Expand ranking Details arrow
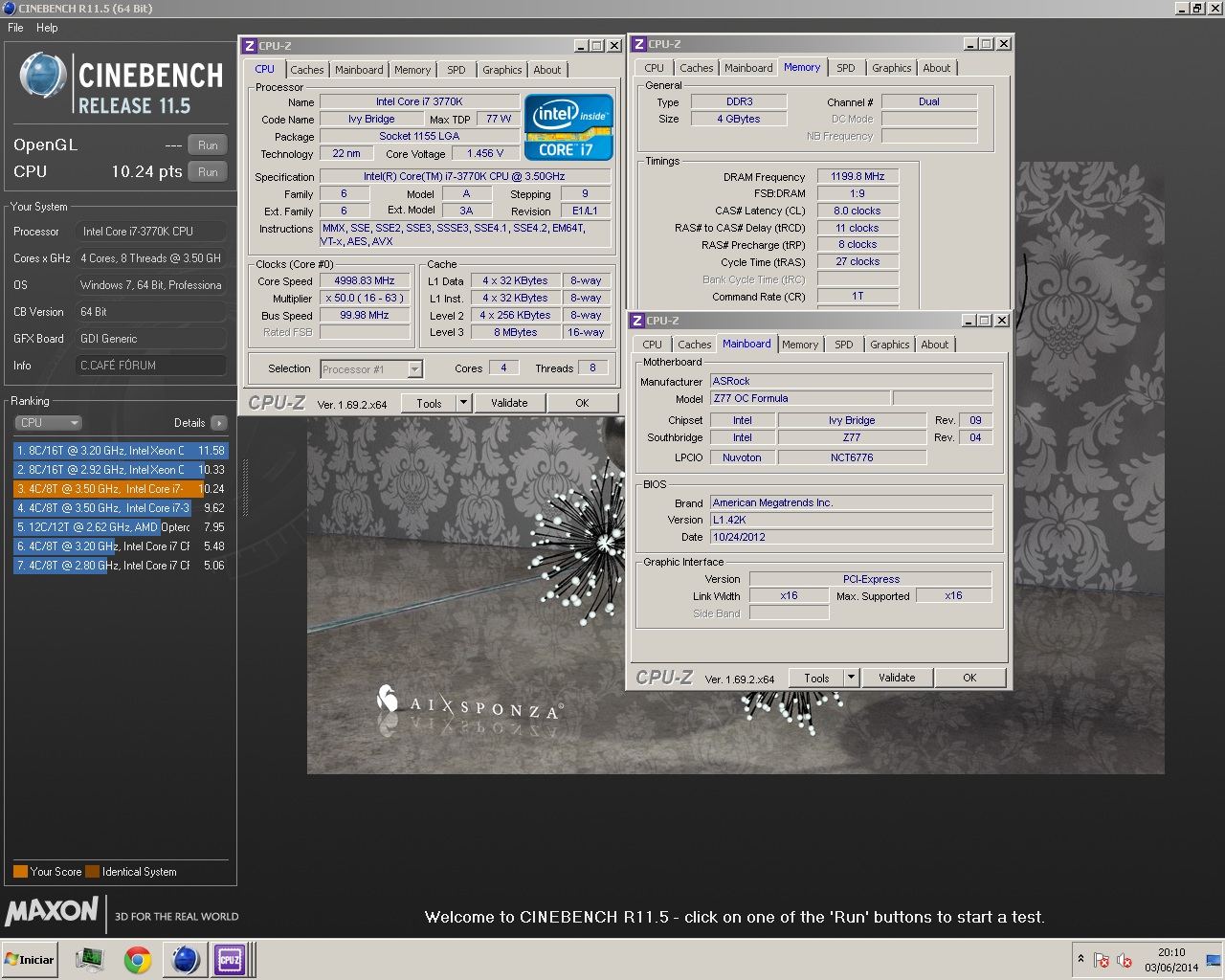The height and width of the screenshot is (980, 1225). 219,423
